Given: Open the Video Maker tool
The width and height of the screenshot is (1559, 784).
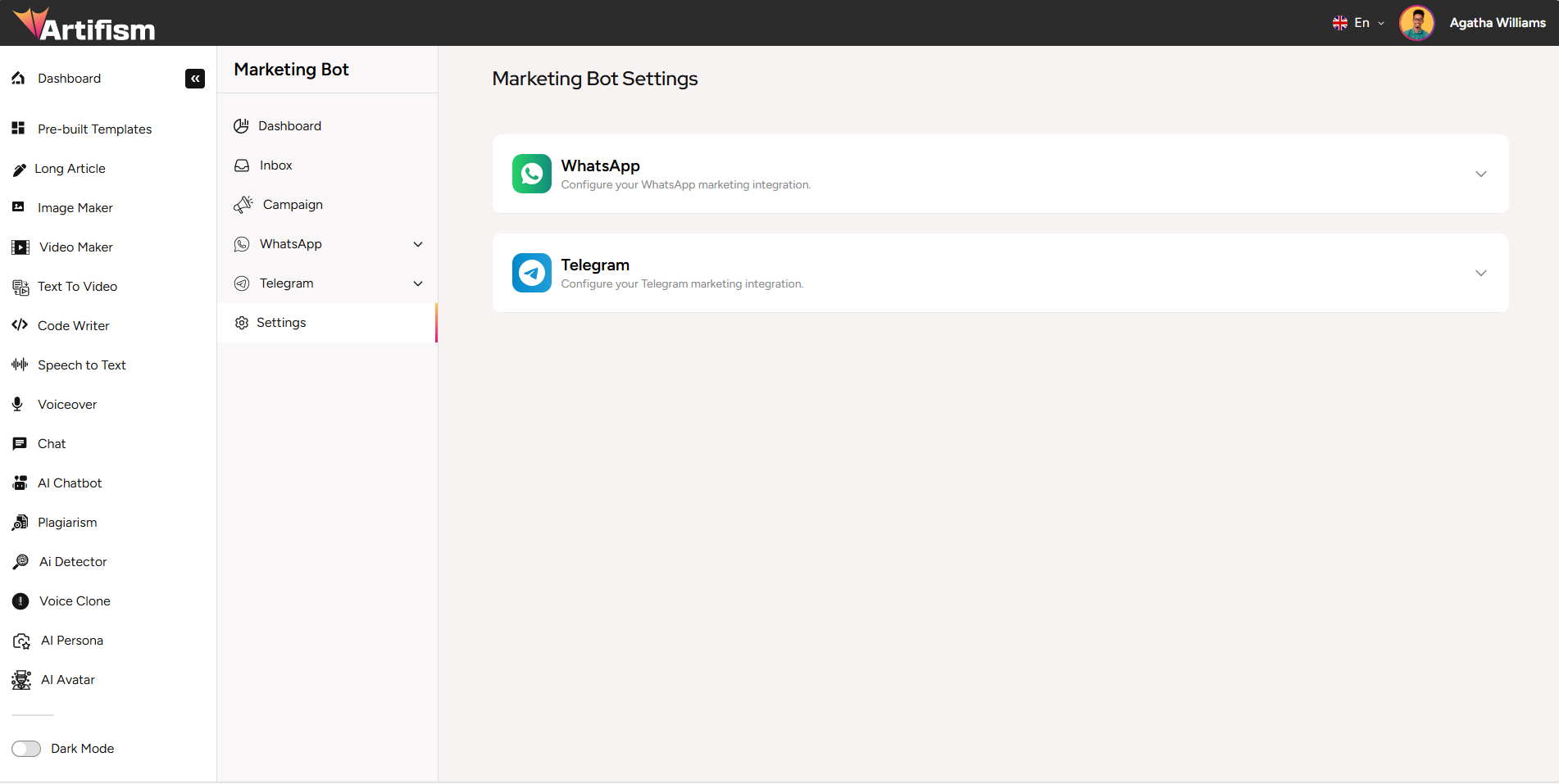Looking at the screenshot, I should [75, 247].
